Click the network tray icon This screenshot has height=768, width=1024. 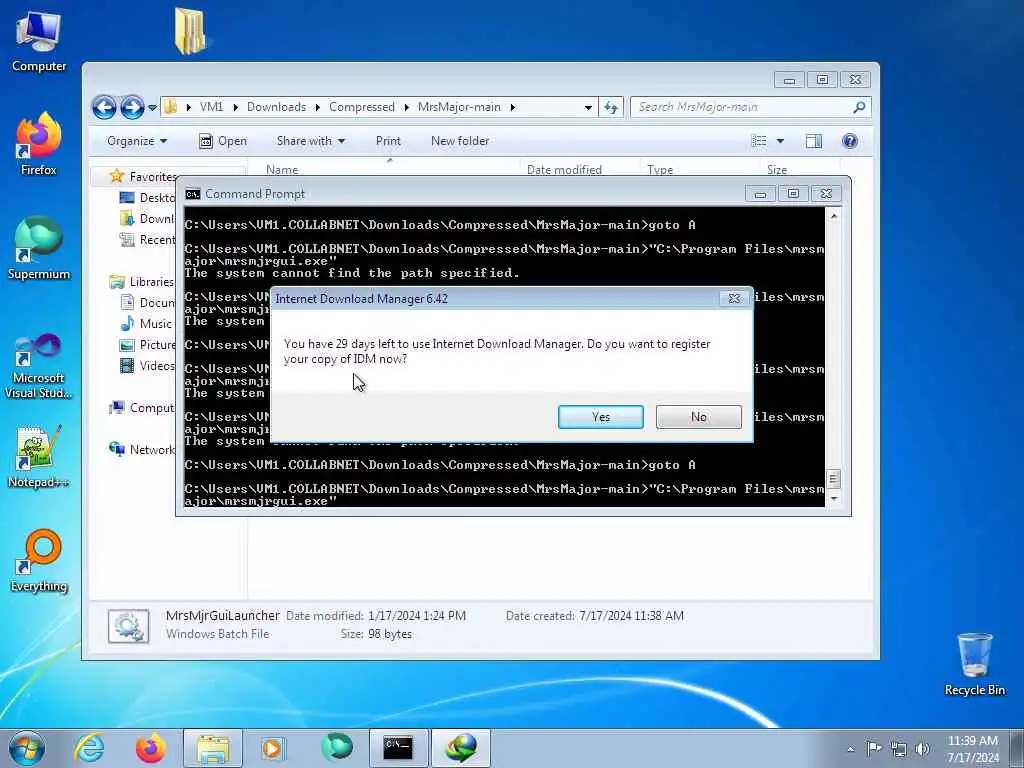899,749
